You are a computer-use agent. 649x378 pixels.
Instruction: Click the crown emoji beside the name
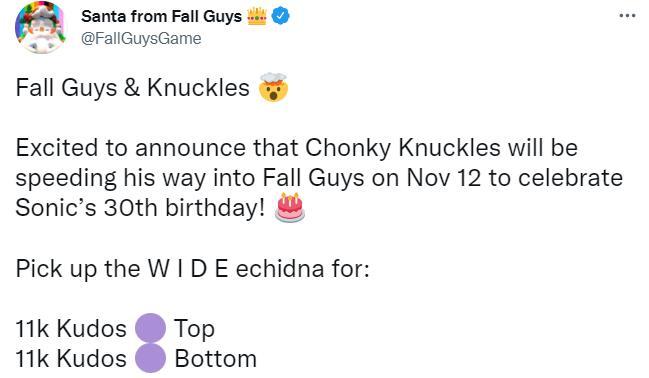click(257, 17)
